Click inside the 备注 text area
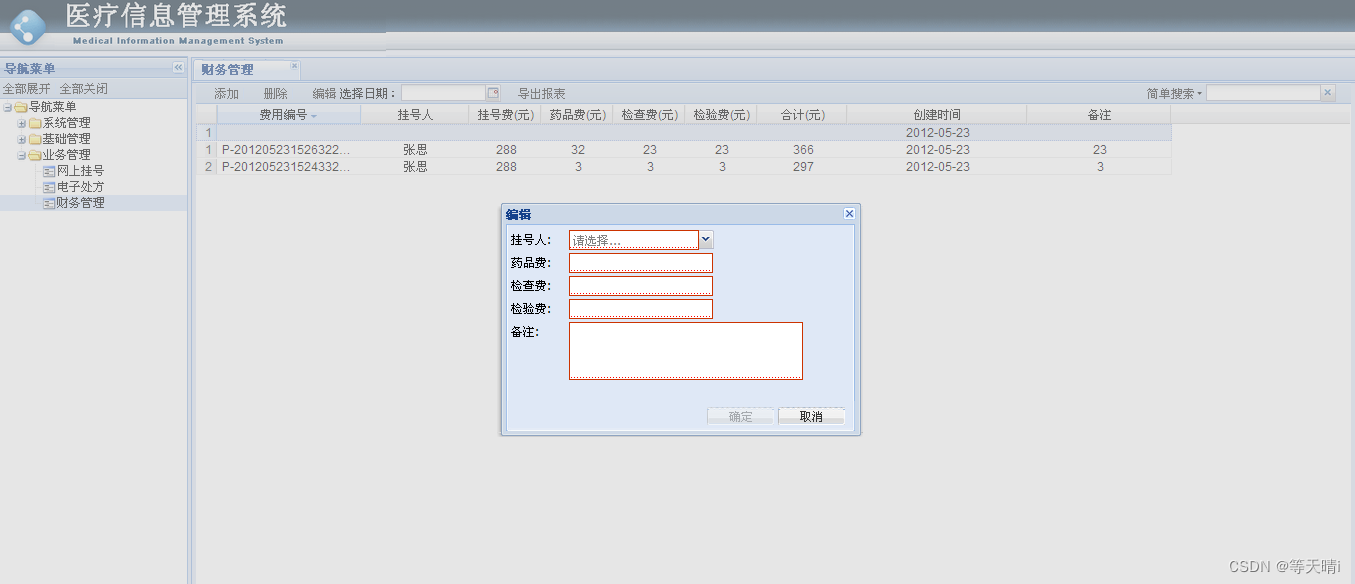The height and width of the screenshot is (584, 1355). (686, 350)
